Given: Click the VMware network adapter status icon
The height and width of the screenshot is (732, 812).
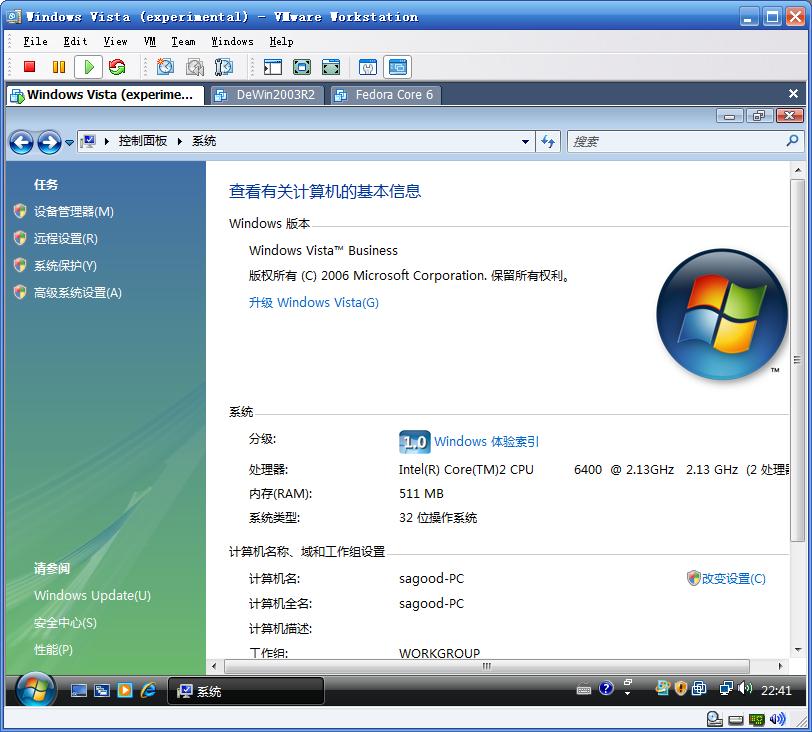Looking at the screenshot, I should point(757,720).
